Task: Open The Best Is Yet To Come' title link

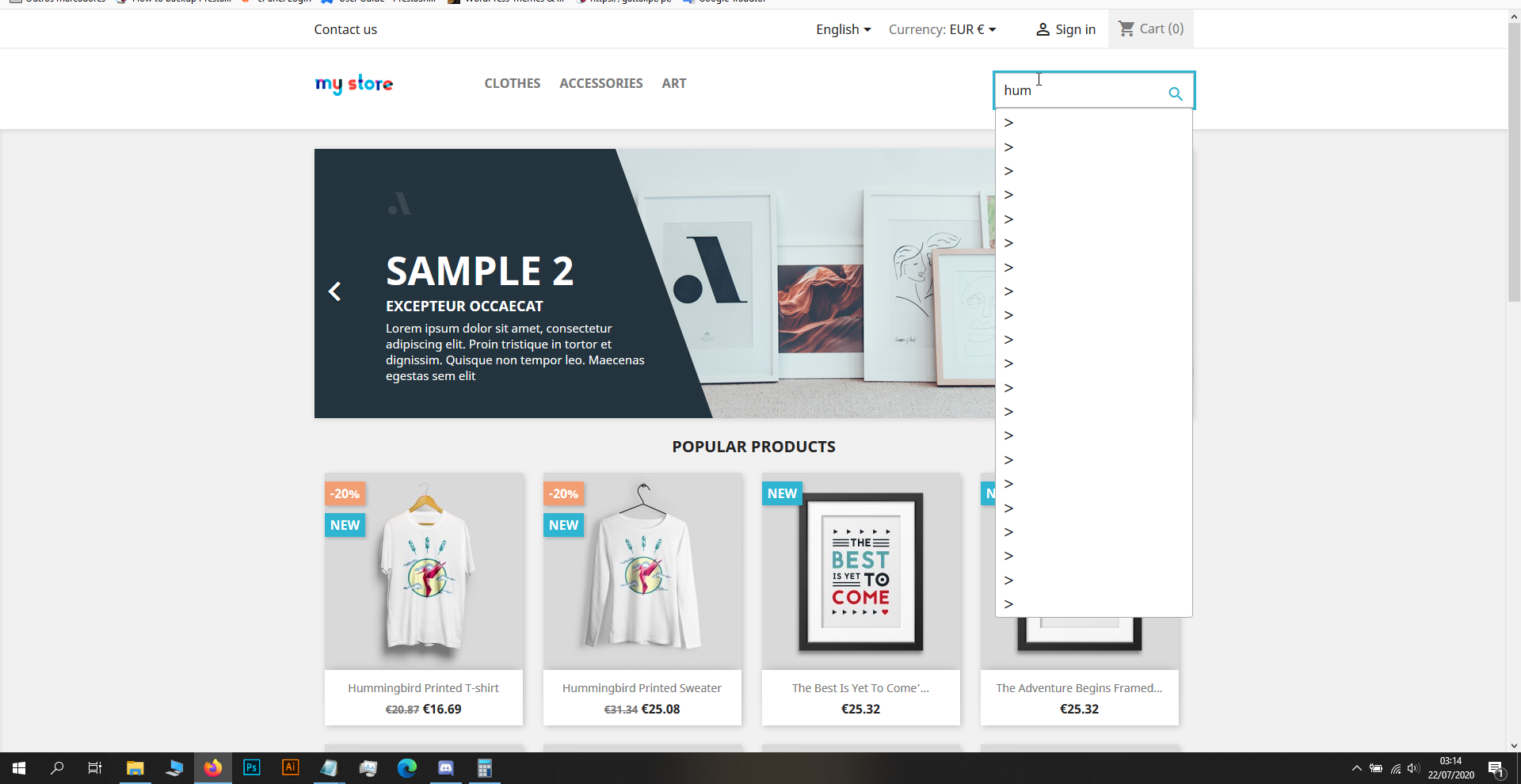Action: (861, 688)
